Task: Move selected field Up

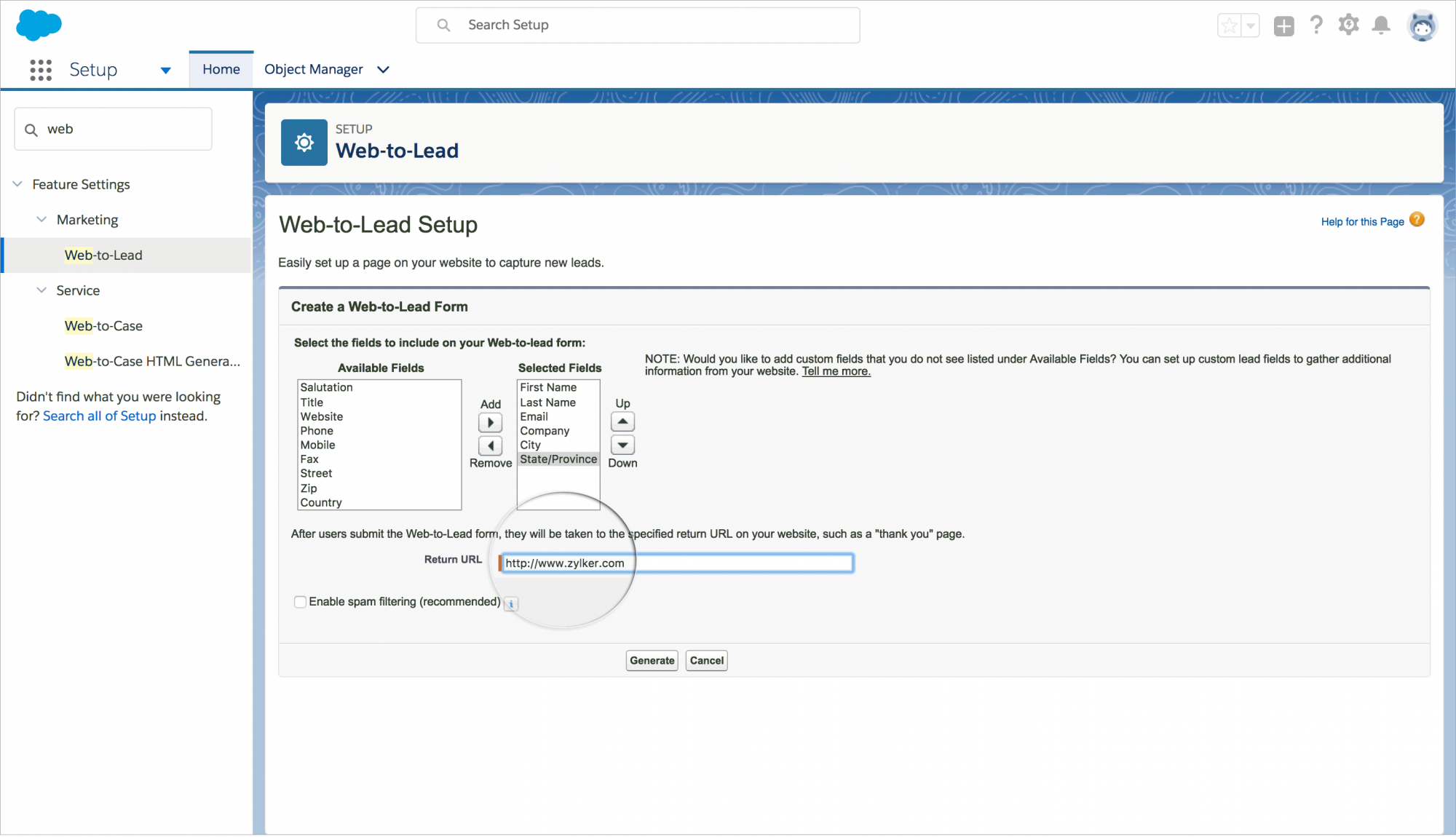Action: coord(622,422)
